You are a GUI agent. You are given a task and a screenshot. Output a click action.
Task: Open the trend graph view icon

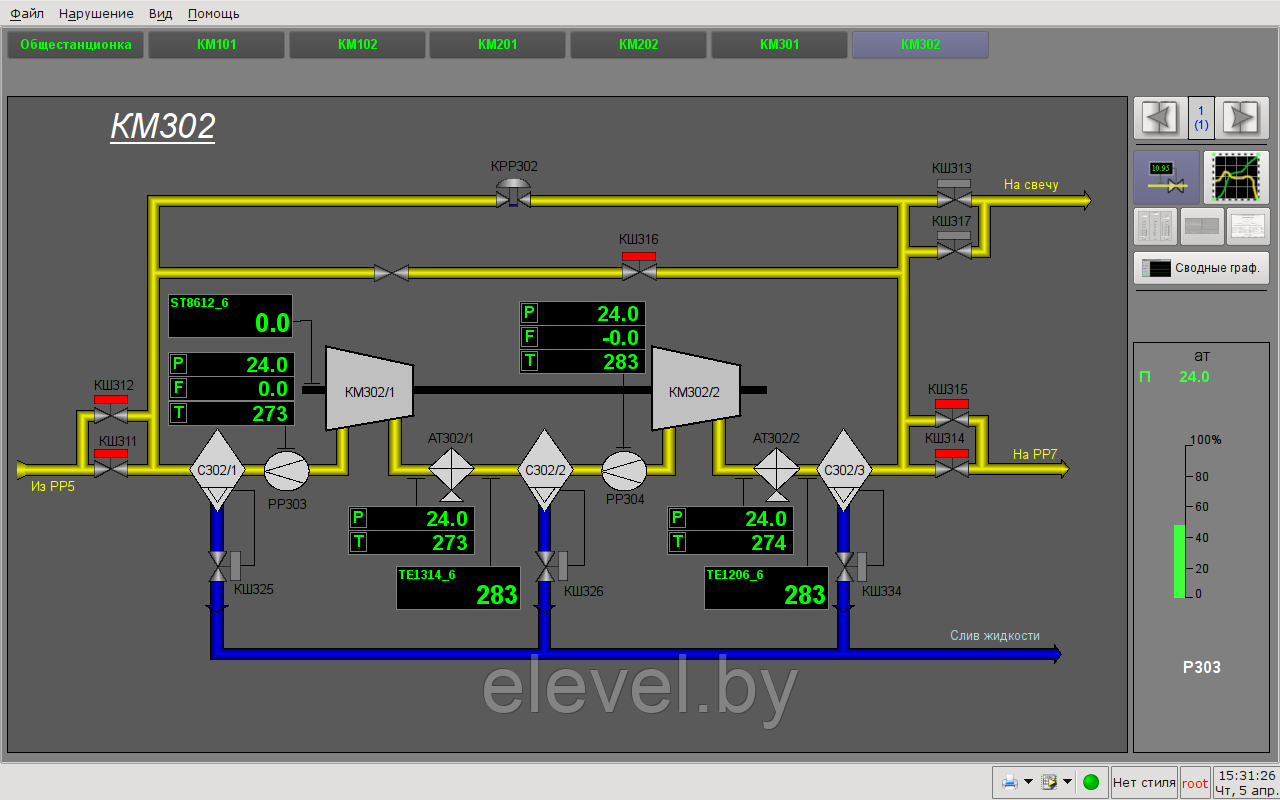[1236, 177]
